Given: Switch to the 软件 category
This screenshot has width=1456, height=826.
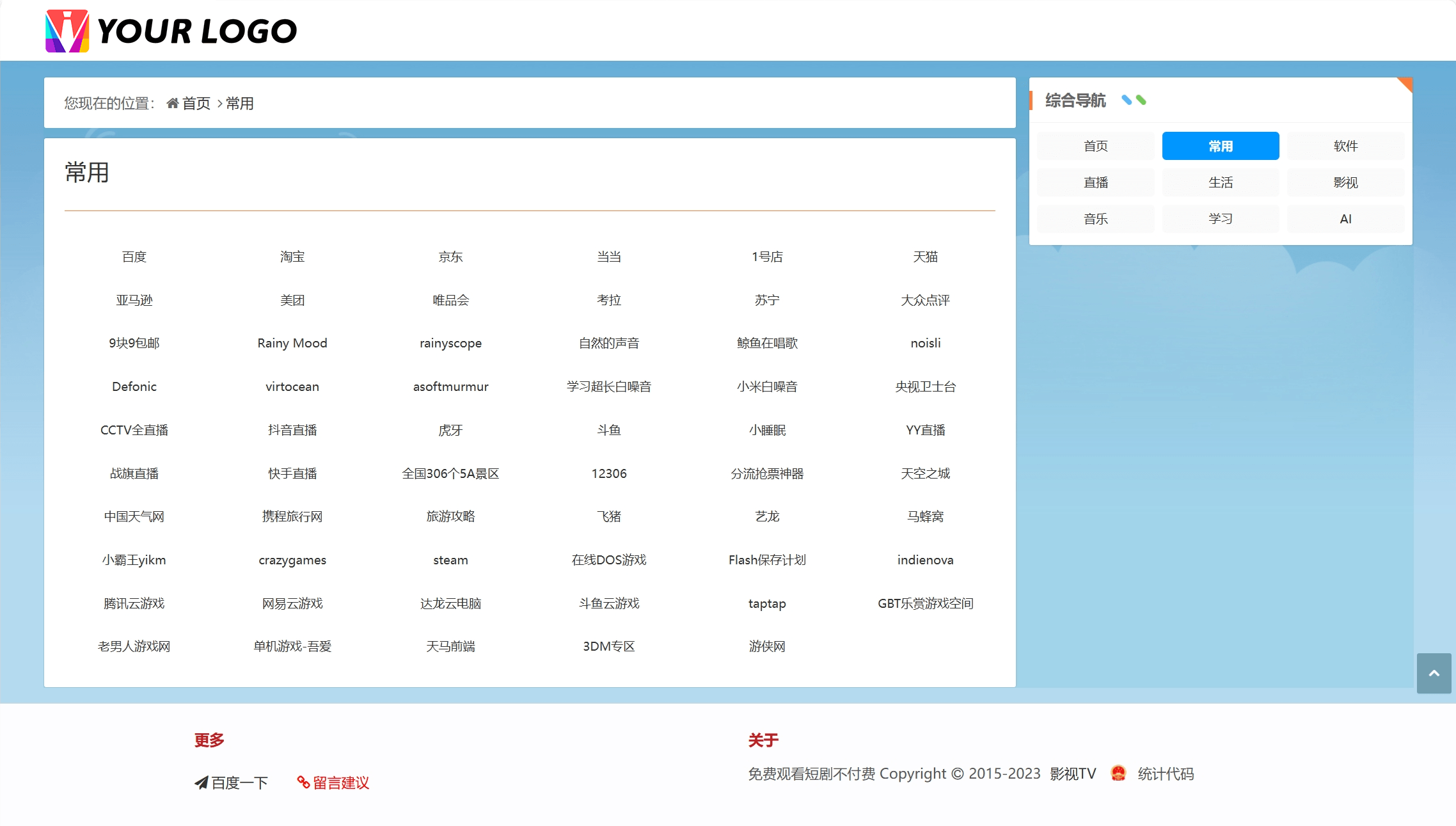Looking at the screenshot, I should pos(1345,146).
